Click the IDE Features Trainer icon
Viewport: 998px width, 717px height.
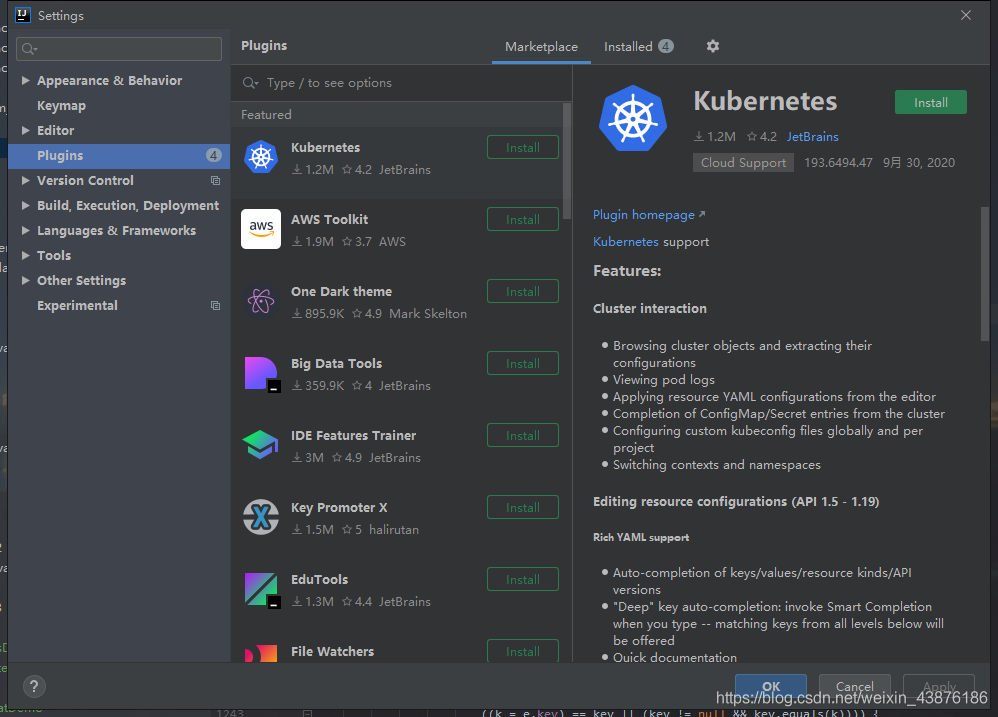tap(261, 445)
